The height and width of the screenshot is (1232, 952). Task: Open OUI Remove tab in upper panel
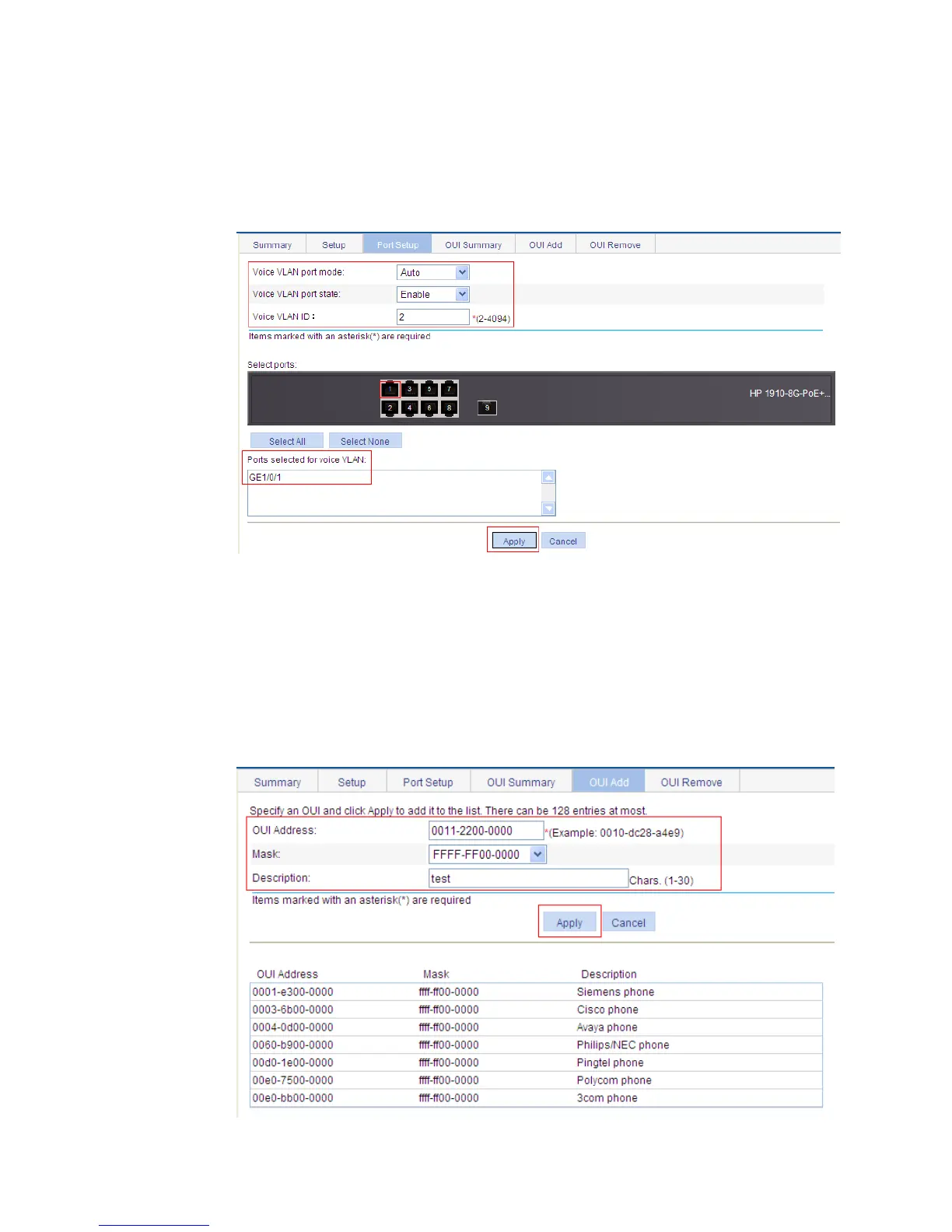point(614,244)
